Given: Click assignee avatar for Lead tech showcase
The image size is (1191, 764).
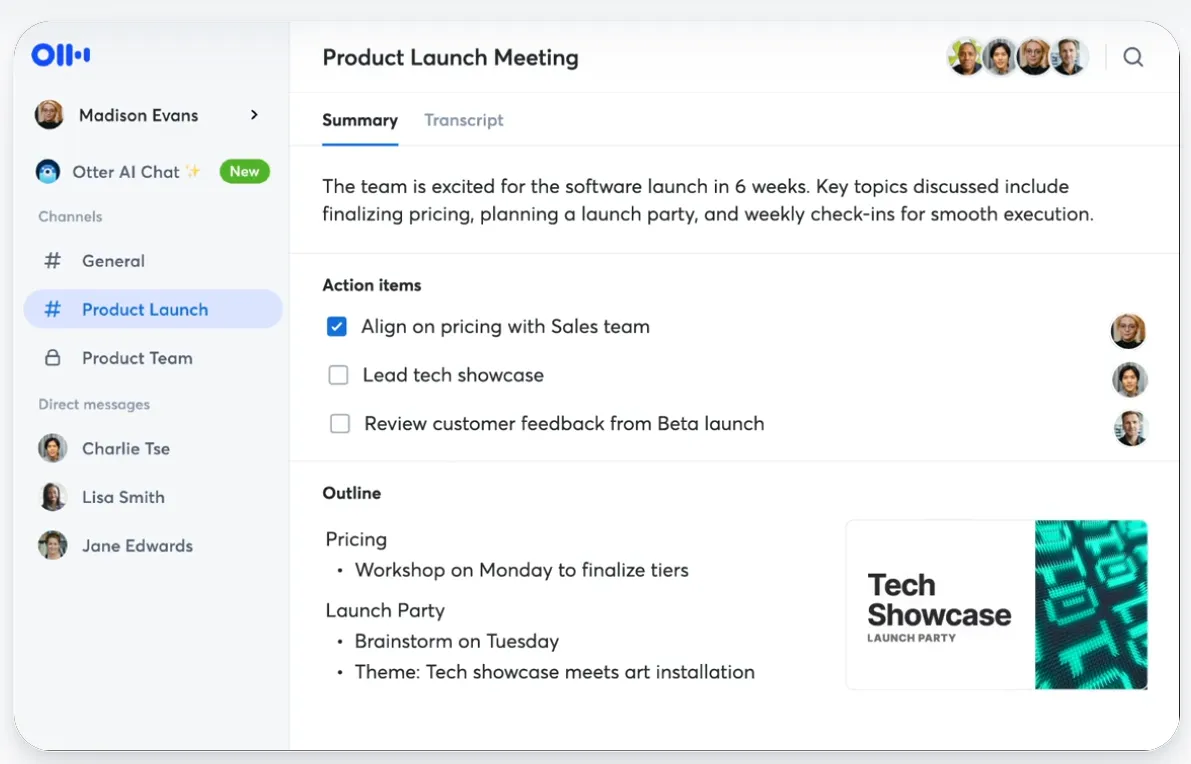Looking at the screenshot, I should click(x=1129, y=380).
